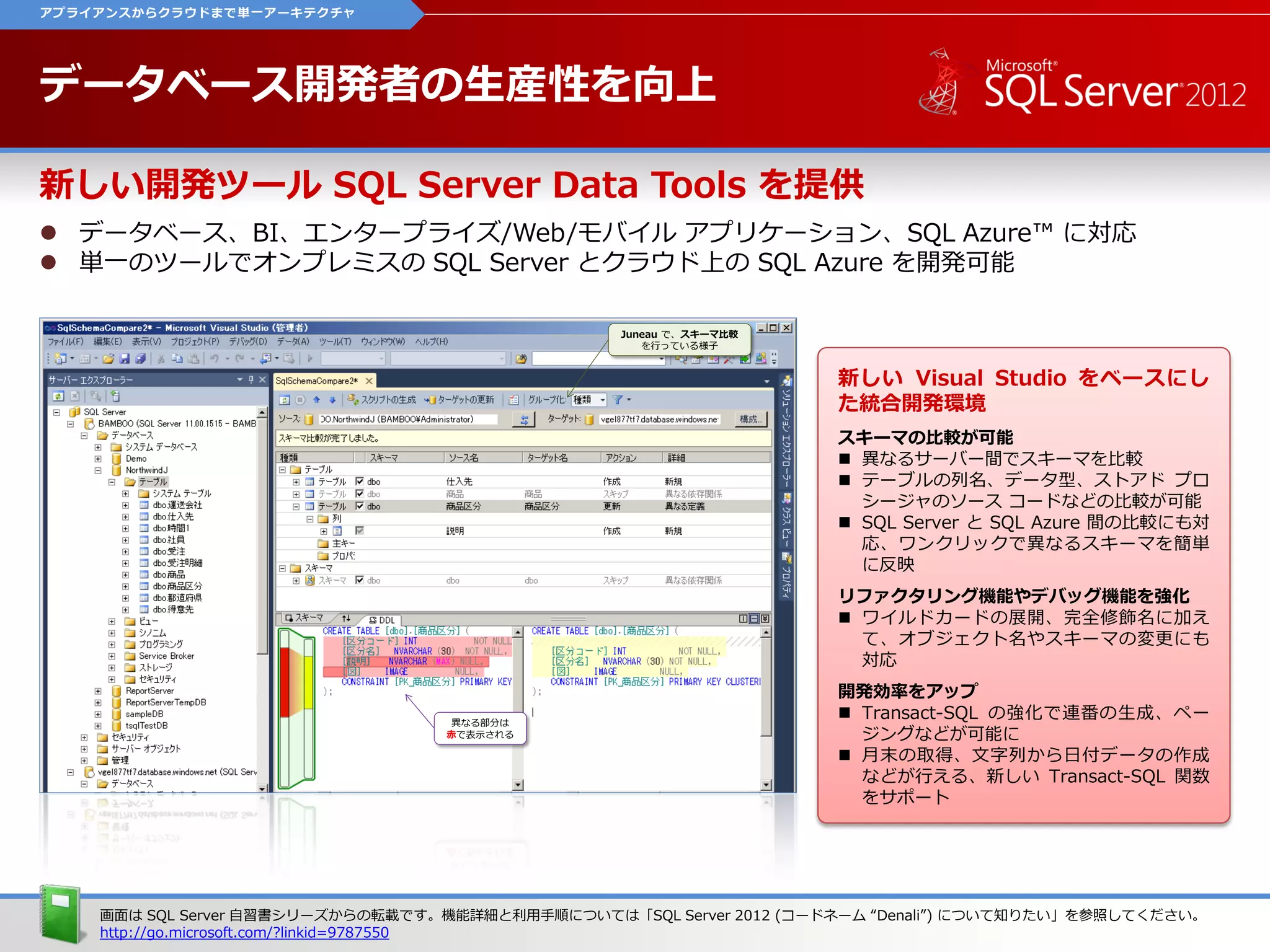This screenshot has height=952, width=1270.
Task: Collapse the NorthwindJ database node
Action: [98, 470]
